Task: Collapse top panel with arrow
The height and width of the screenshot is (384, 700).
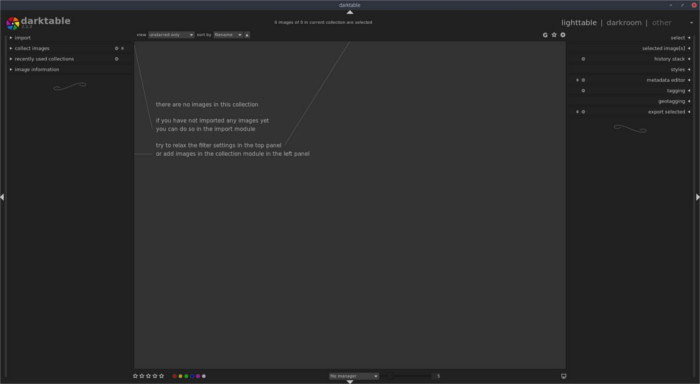Action: [350, 12]
